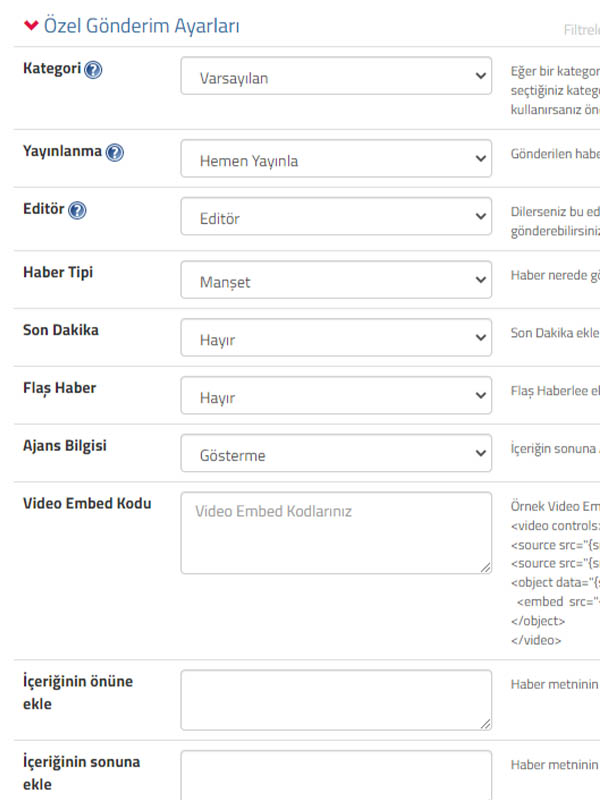Click the Özel Gönderim Ayarları heading text
Screen dimensions: 600x800
142,26
